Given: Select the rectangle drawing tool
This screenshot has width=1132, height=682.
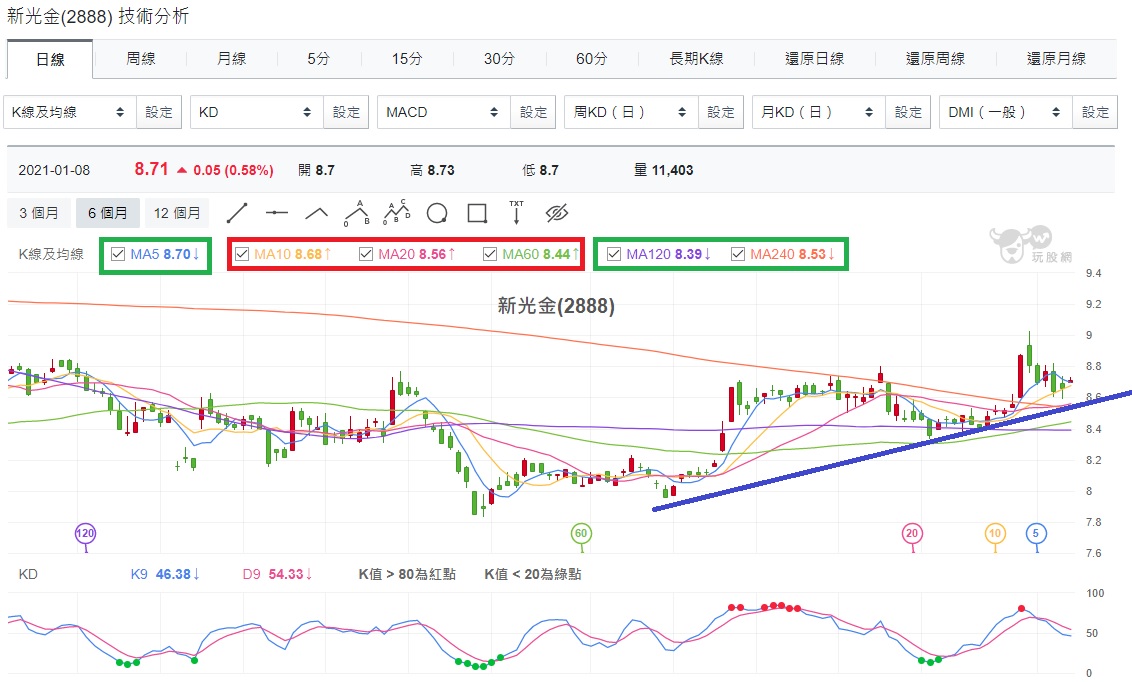Looking at the screenshot, I should click(x=476, y=213).
